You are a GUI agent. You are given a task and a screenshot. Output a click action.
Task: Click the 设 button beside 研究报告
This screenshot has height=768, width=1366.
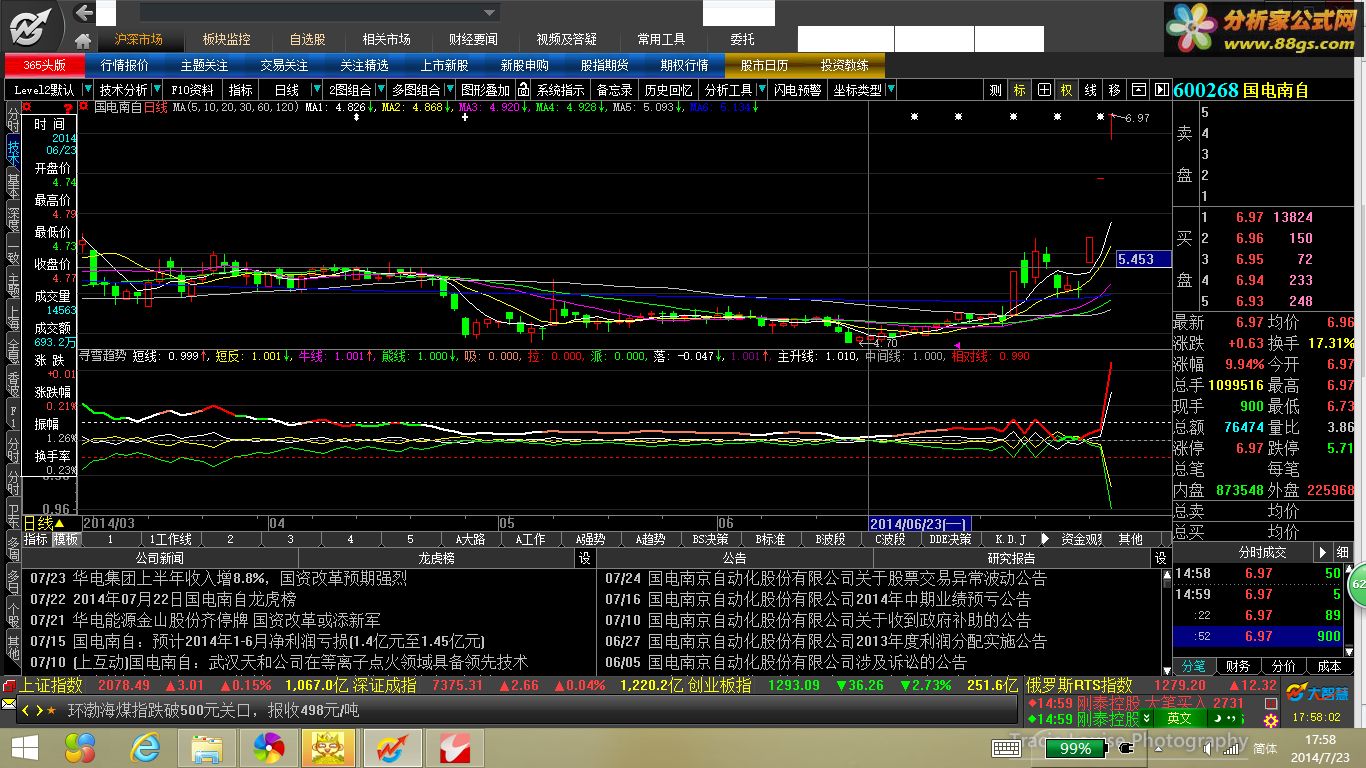[x=1161, y=558]
